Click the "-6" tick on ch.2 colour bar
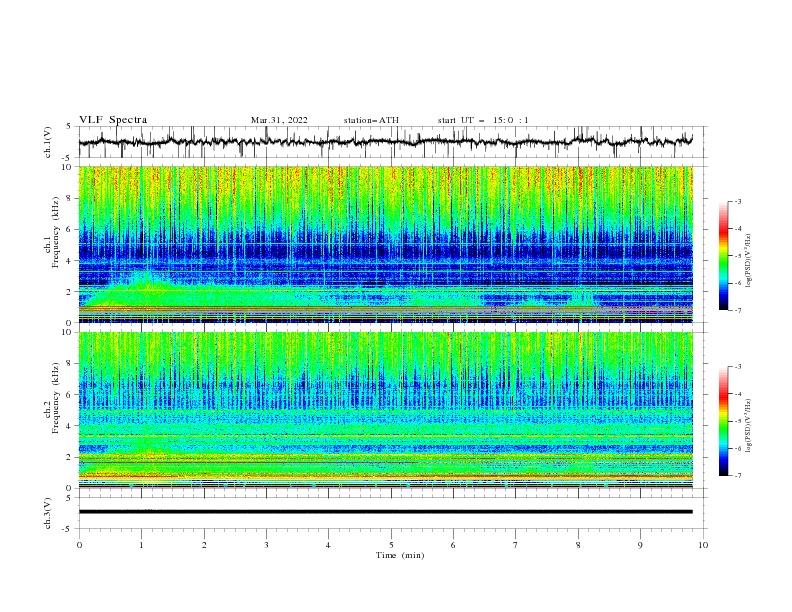The height and width of the screenshot is (612, 792). tap(738, 448)
